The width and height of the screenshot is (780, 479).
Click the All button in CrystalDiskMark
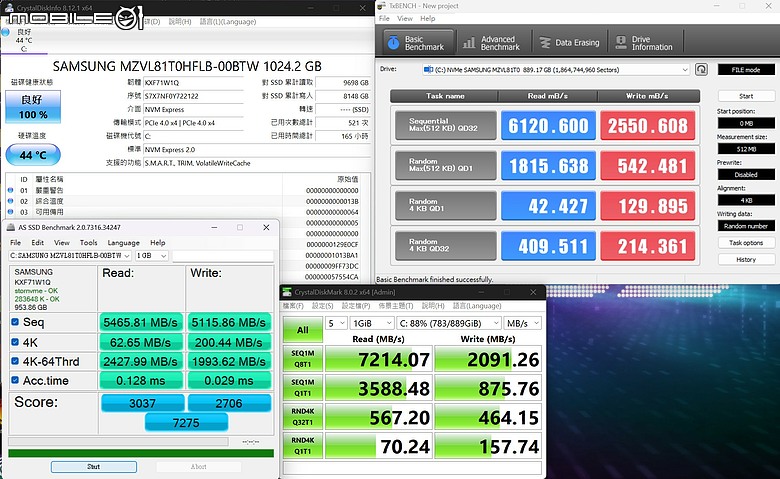click(x=302, y=330)
